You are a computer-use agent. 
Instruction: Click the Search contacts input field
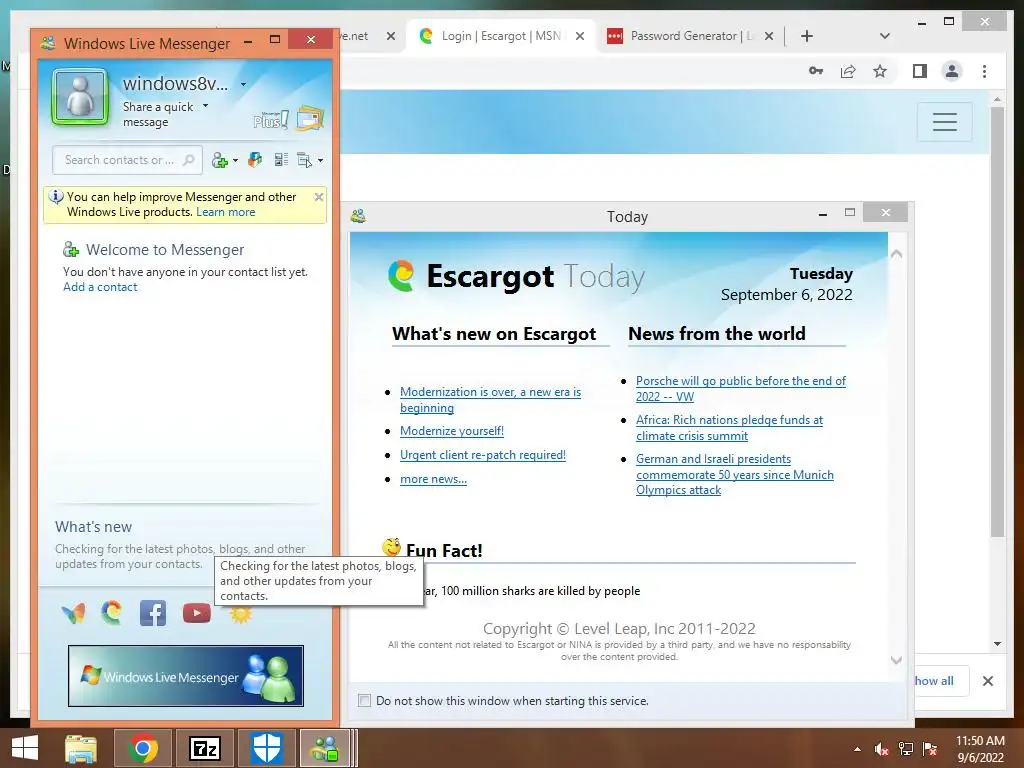point(127,160)
